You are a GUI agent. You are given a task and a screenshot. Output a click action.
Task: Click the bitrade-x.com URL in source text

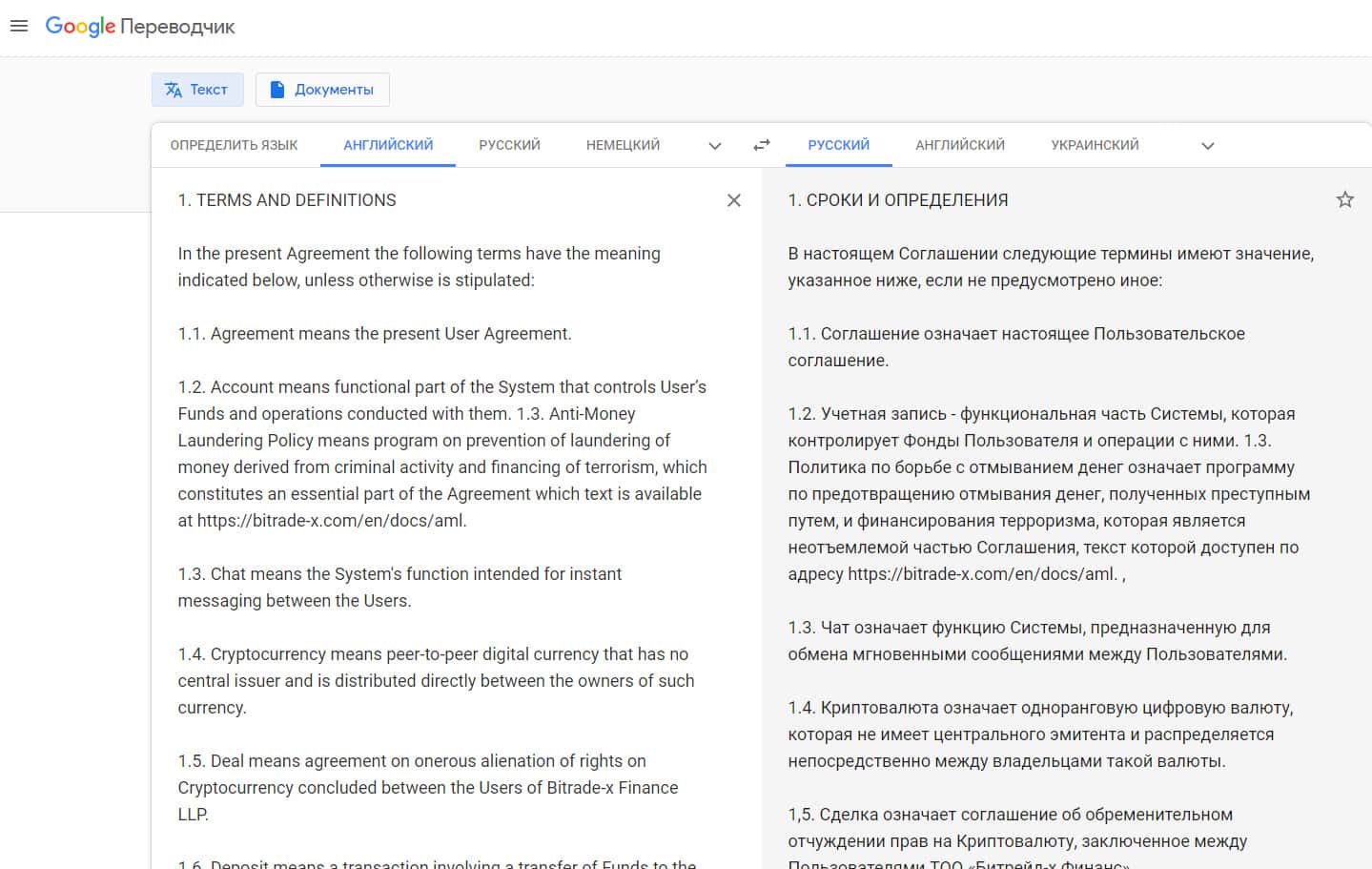pyautogui.click(x=331, y=521)
